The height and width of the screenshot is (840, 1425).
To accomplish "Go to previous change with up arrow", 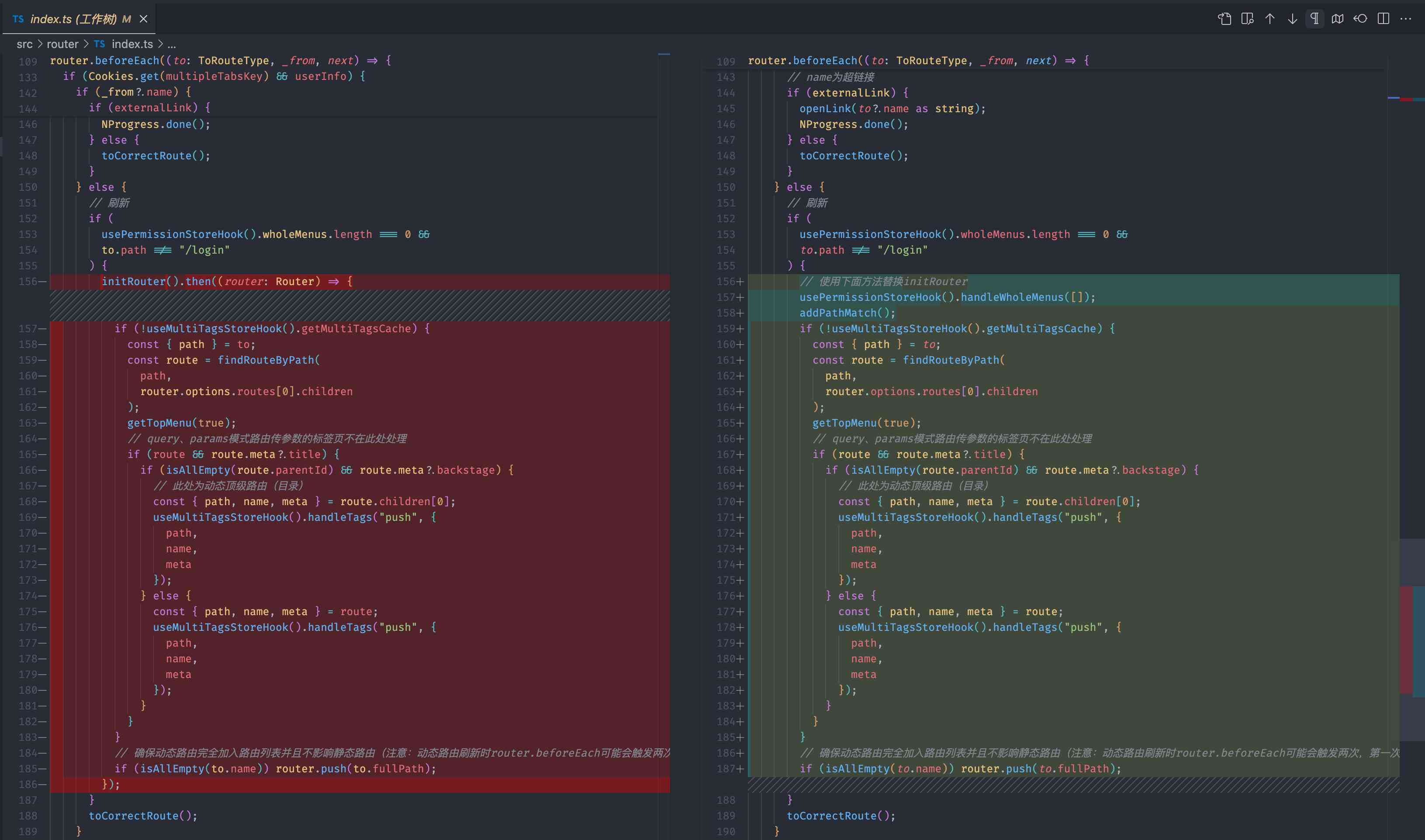I will coord(1270,19).
